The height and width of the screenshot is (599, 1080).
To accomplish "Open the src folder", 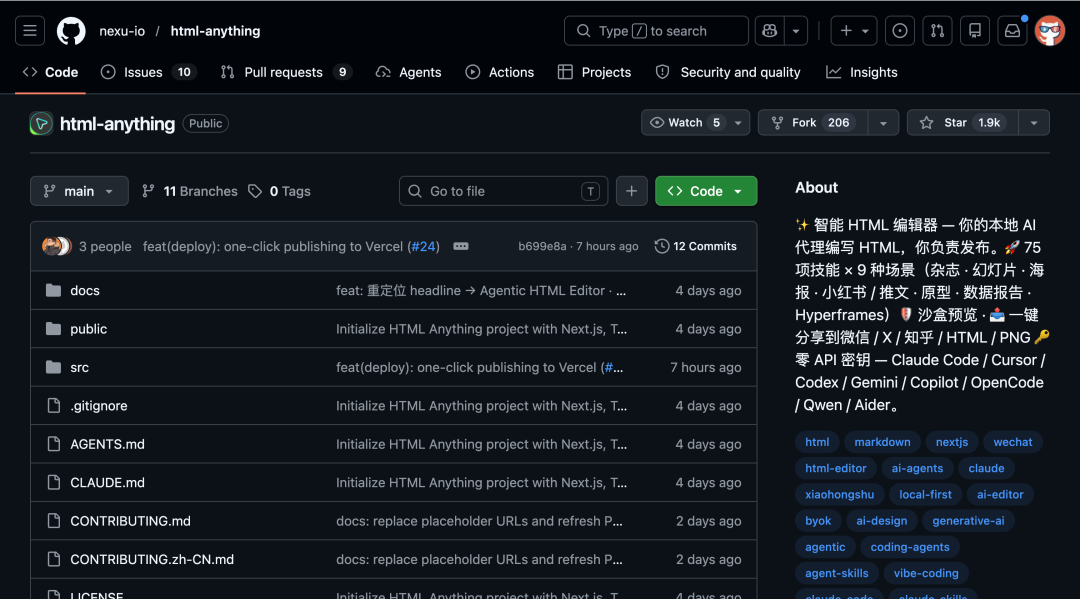I will pyautogui.click(x=79, y=368).
